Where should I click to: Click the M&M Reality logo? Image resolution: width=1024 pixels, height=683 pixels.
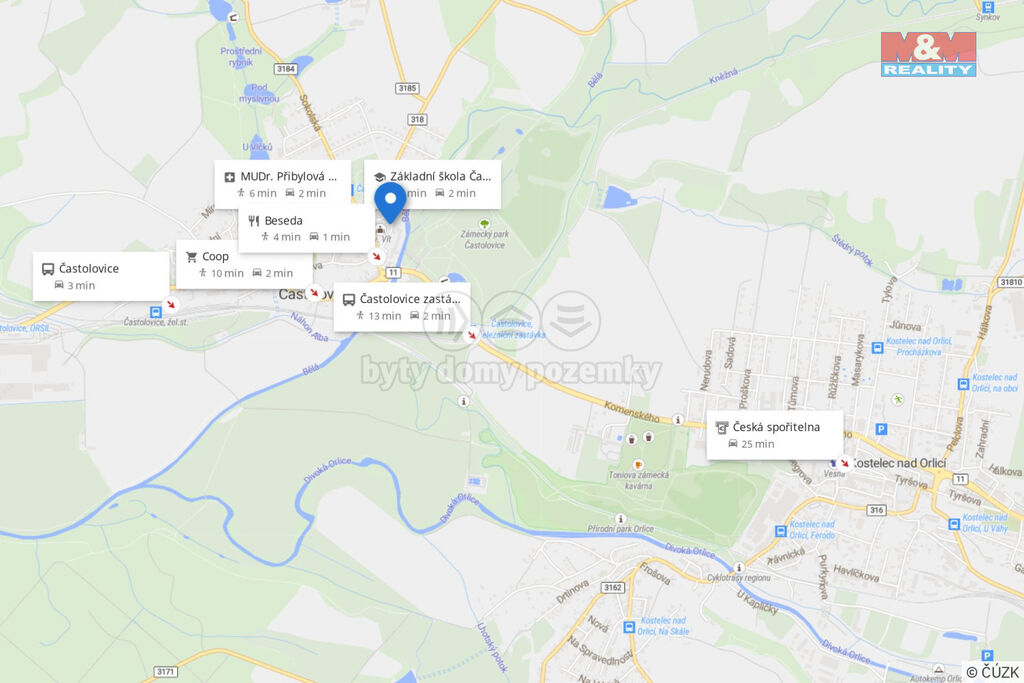tap(928, 54)
